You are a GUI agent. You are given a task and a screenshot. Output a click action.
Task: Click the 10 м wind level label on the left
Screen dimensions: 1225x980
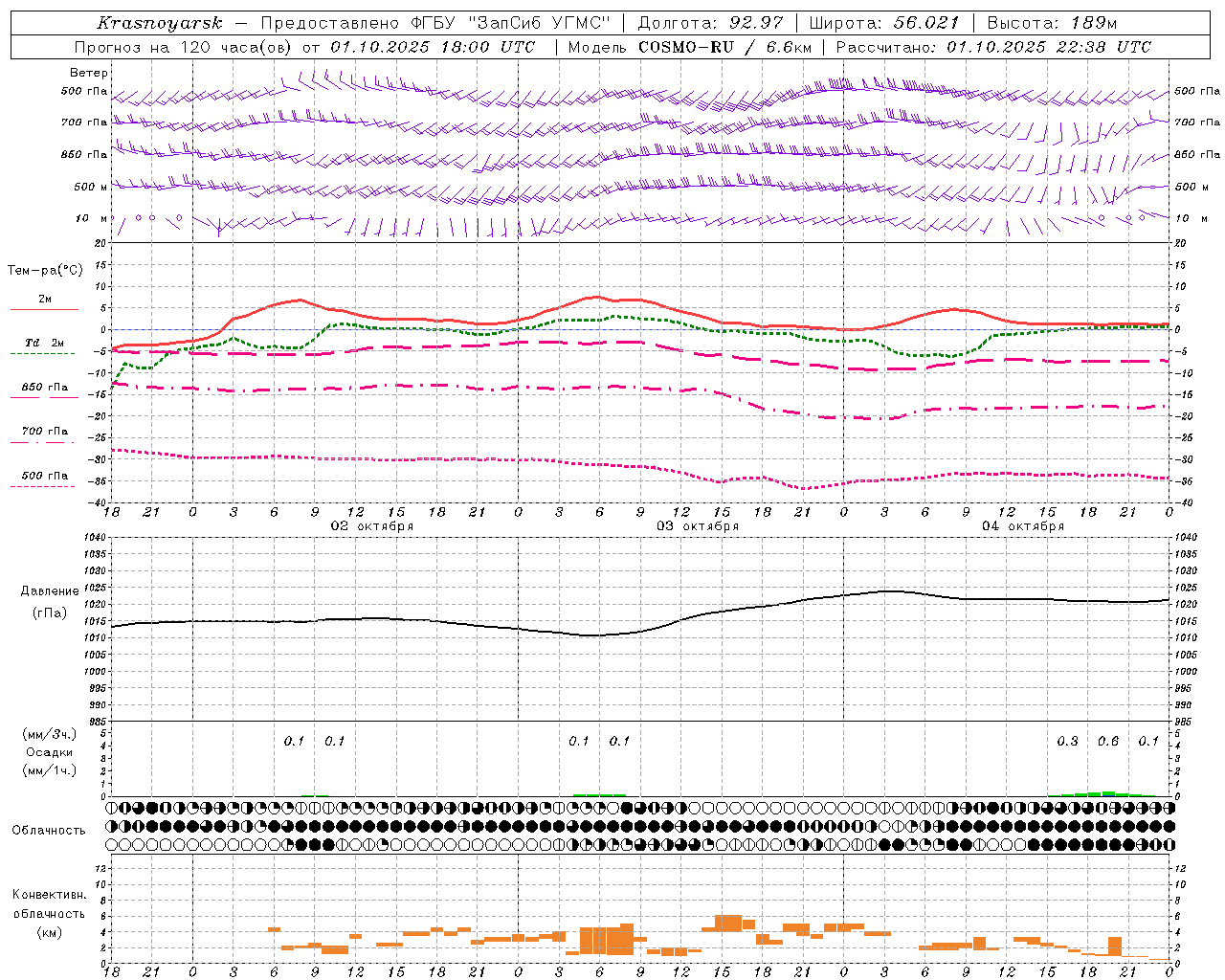pos(92,218)
